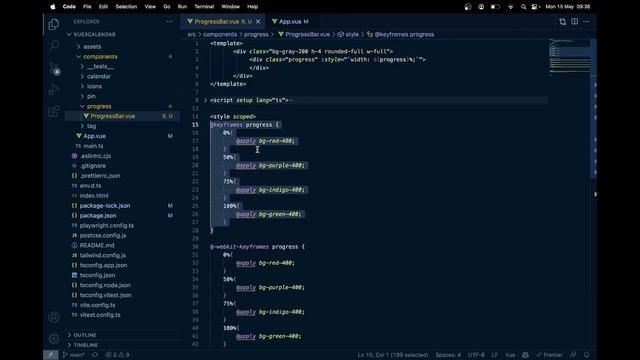Open the editor more actions menu

pos(586,22)
